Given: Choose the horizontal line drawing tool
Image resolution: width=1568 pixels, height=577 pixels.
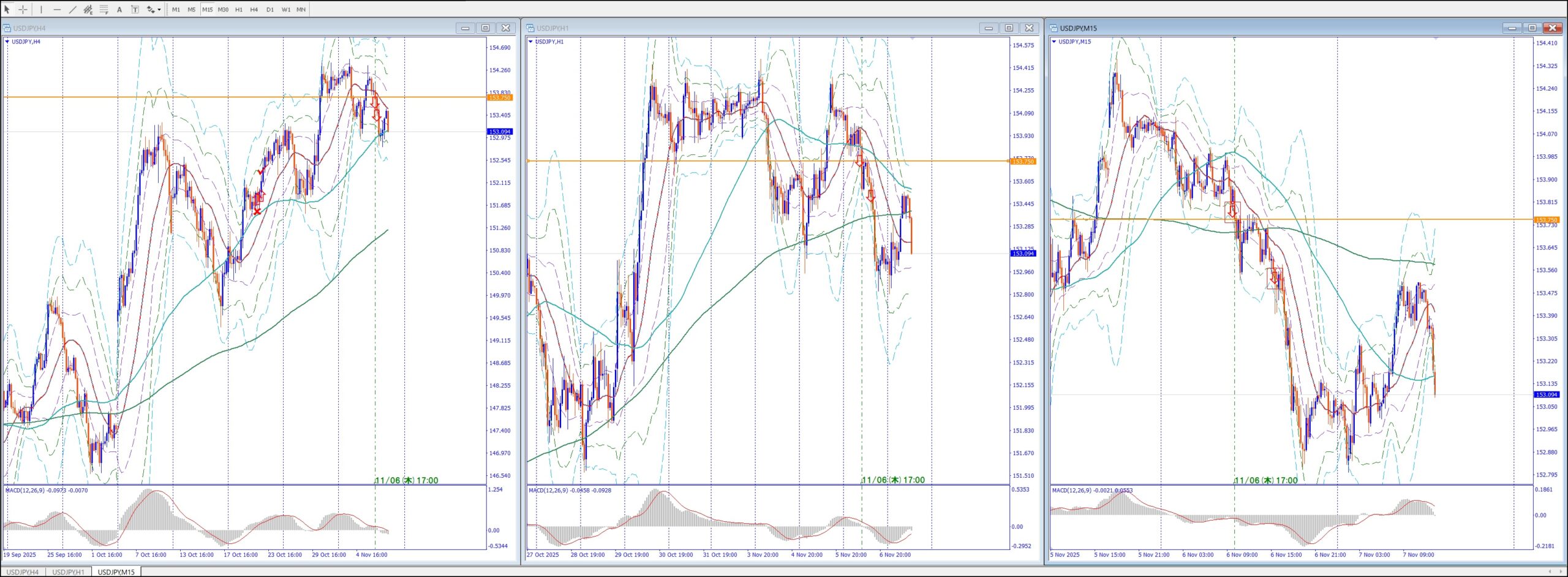Looking at the screenshot, I should tap(57, 9).
